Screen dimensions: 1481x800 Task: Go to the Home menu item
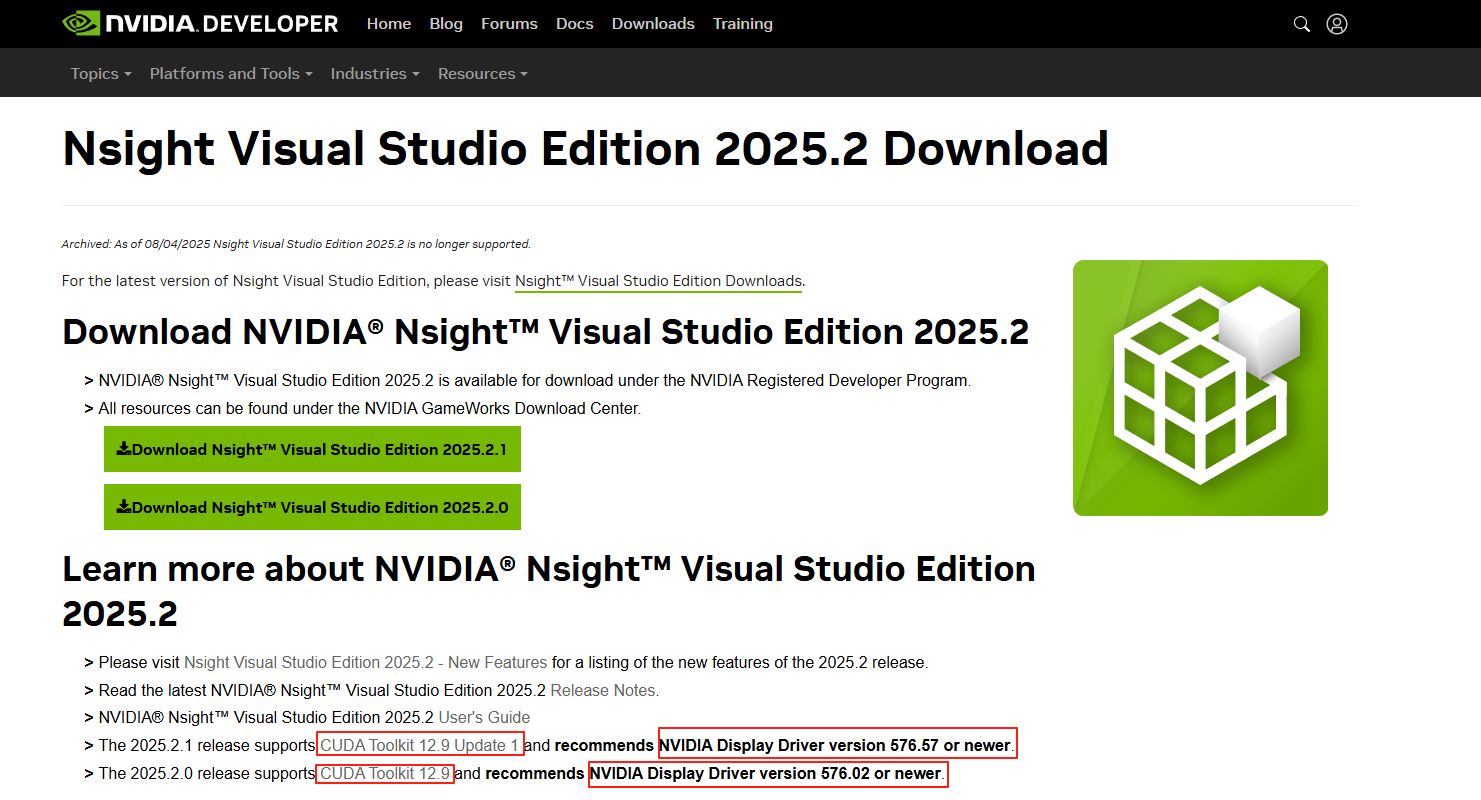coord(389,24)
